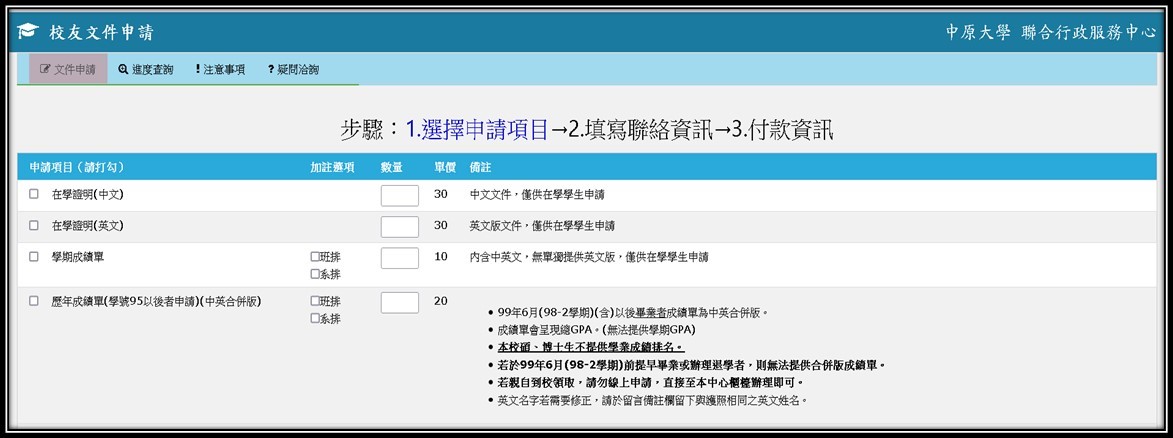Click the question mark icon beside 疑問洽詢
1173x438 pixels.
click(x=271, y=69)
